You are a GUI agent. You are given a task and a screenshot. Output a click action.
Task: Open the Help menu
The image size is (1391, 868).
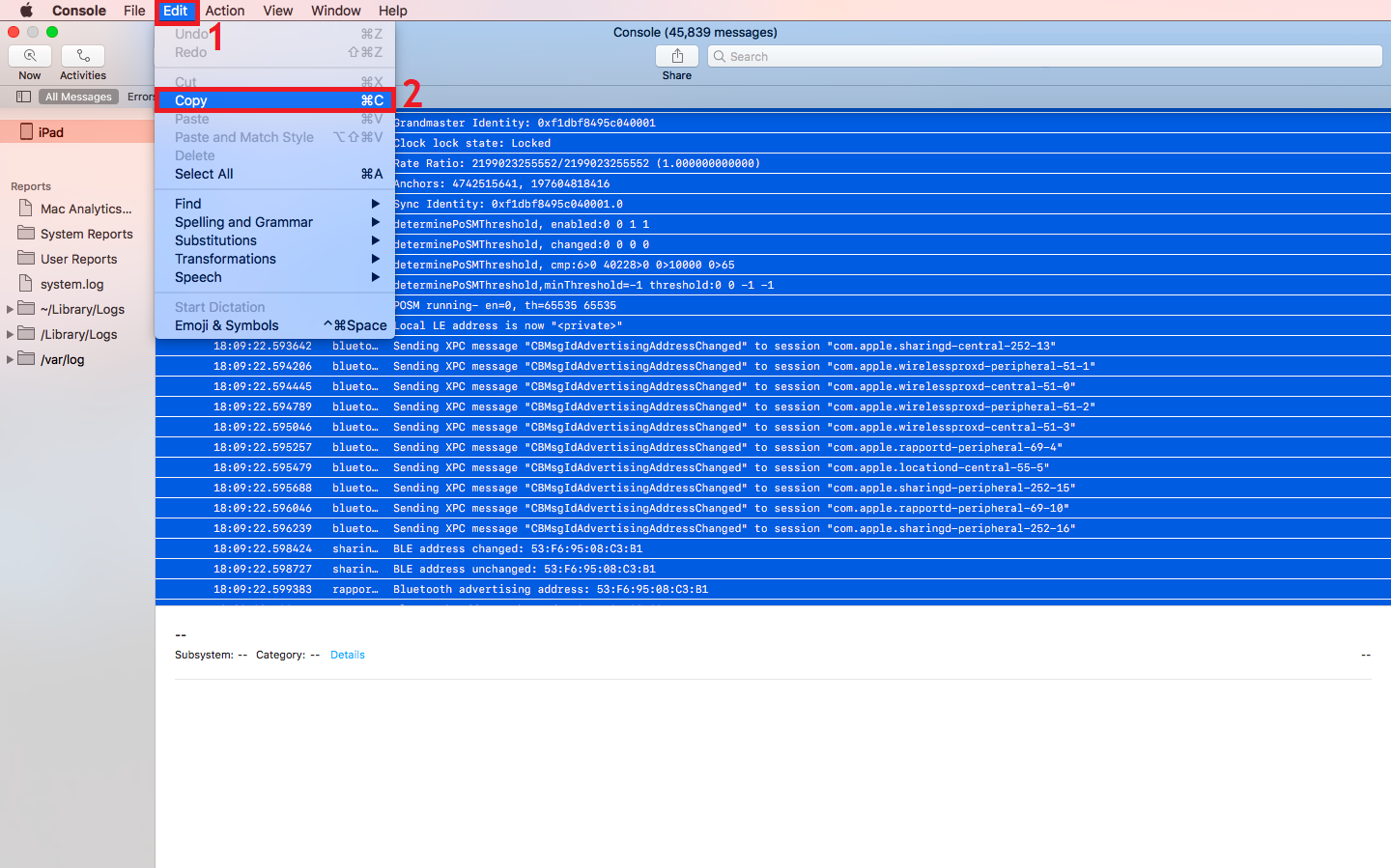coord(393,11)
